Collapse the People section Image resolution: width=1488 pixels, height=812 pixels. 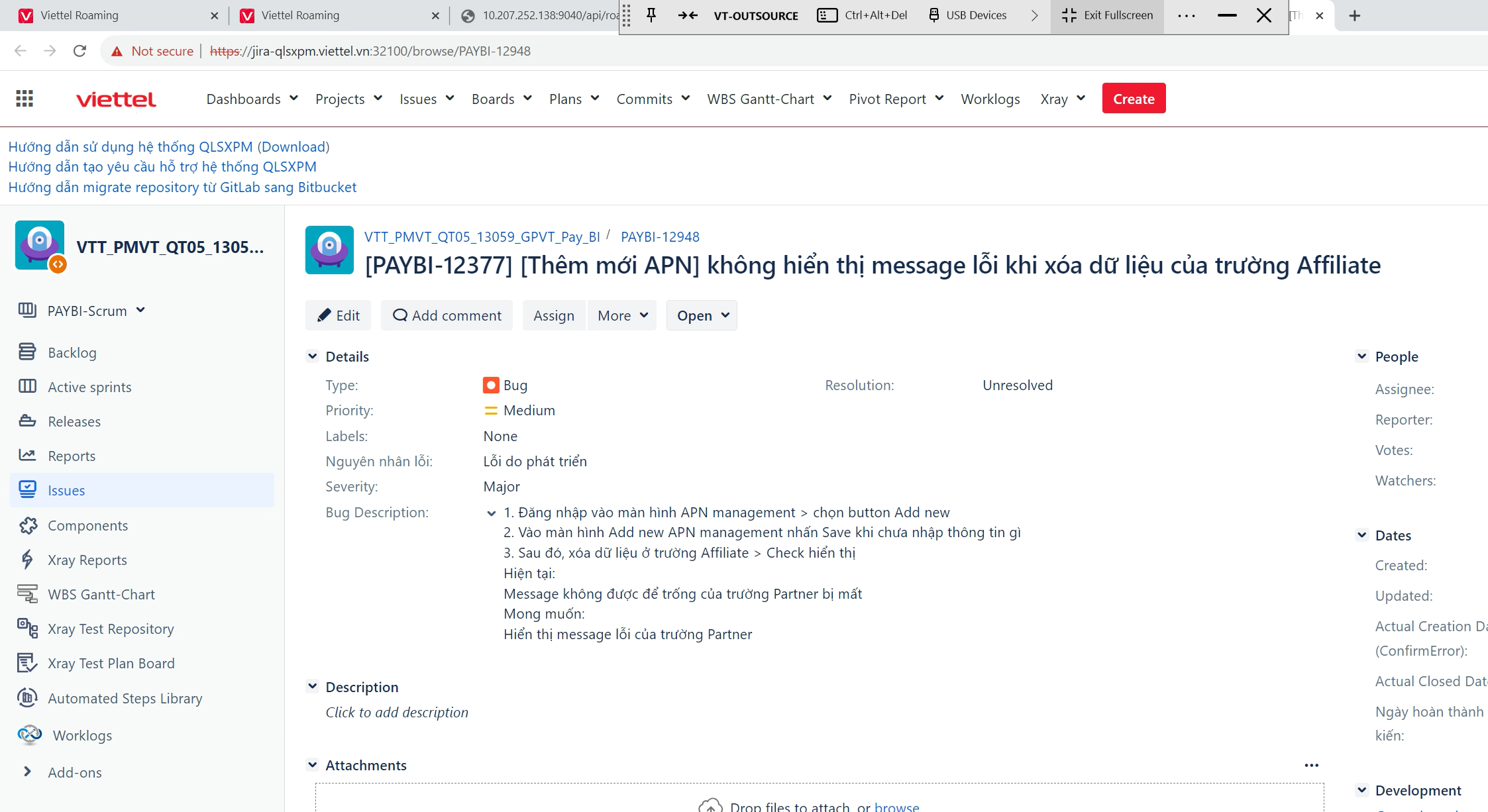point(1361,356)
